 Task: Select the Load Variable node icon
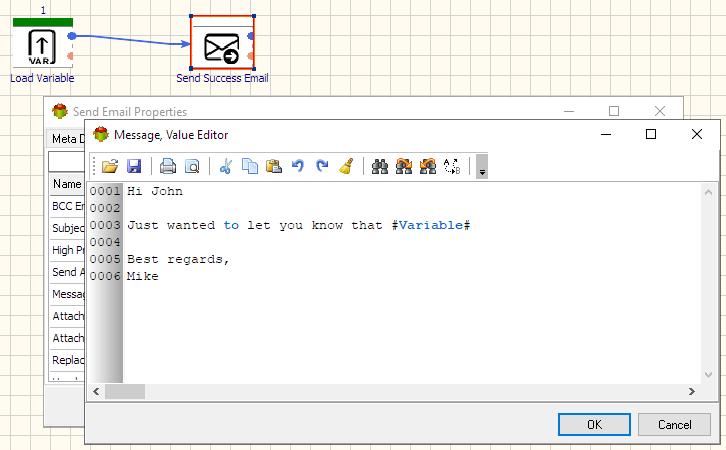point(42,46)
